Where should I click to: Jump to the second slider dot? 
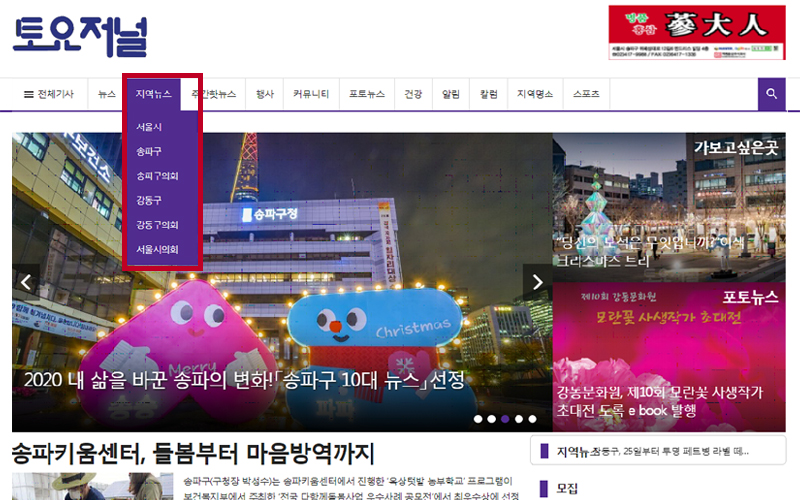[x=491, y=419]
